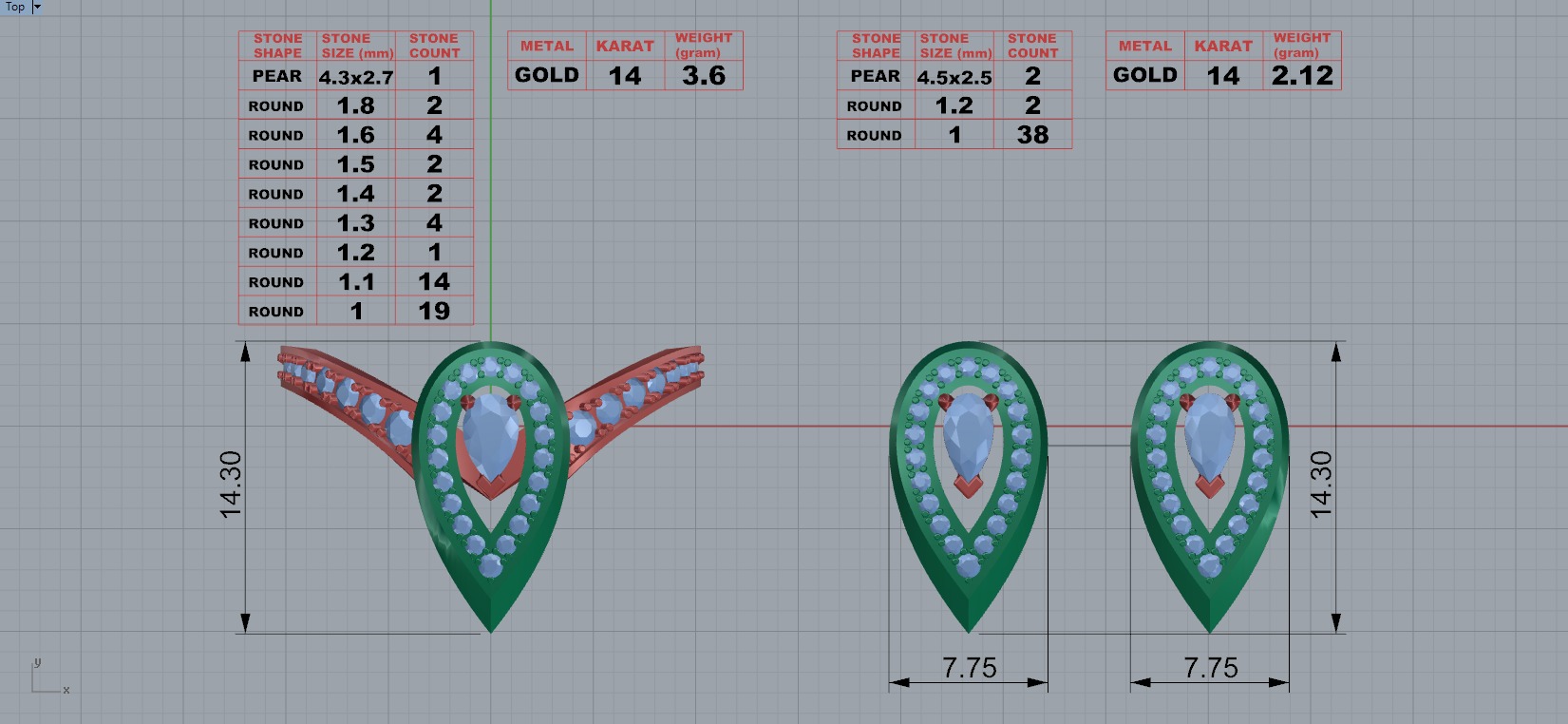Select the pear center stone of the right earring
Viewport: 1568px width, 724px height.
click(1210, 437)
